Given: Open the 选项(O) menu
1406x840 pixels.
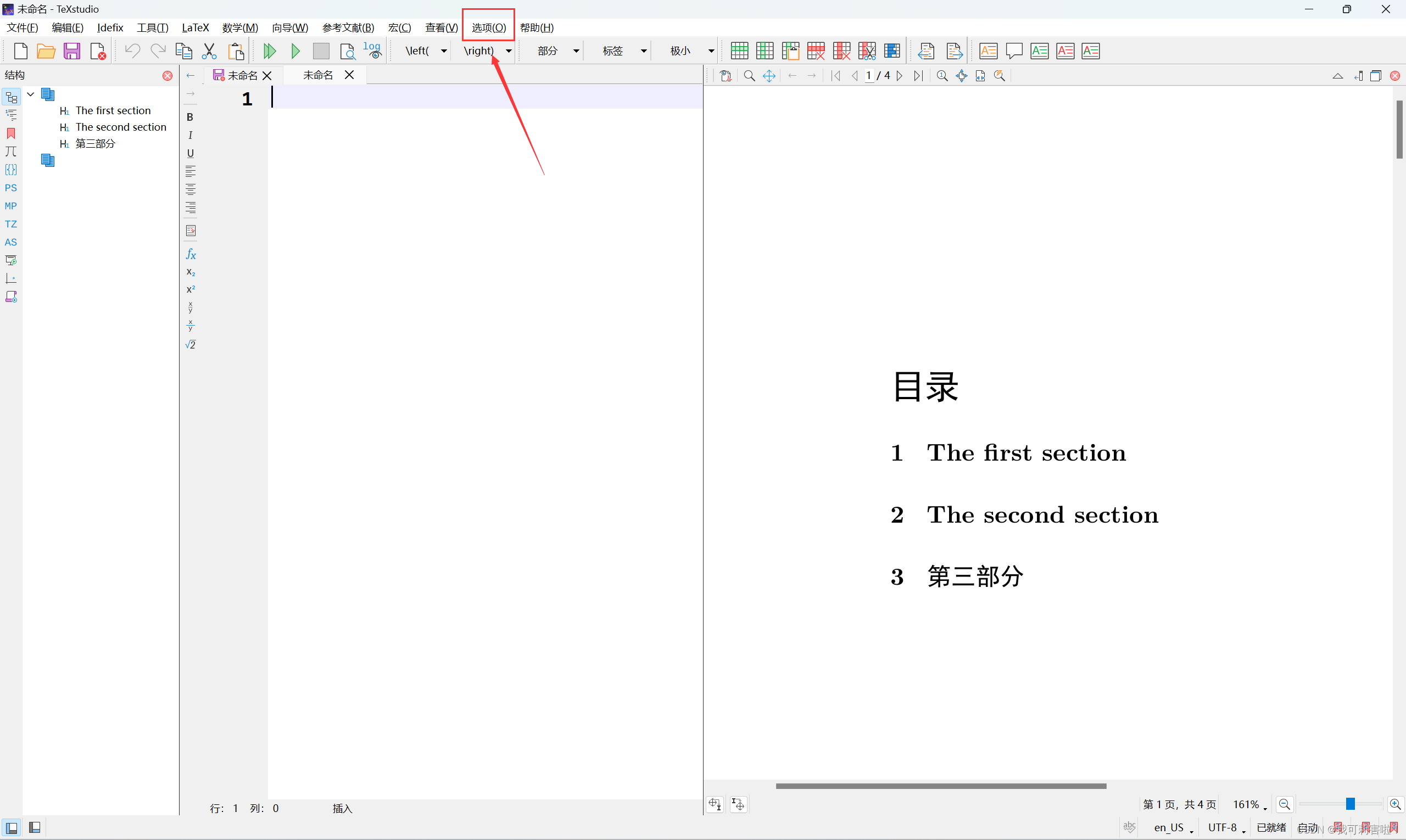Looking at the screenshot, I should tap(489, 28).
